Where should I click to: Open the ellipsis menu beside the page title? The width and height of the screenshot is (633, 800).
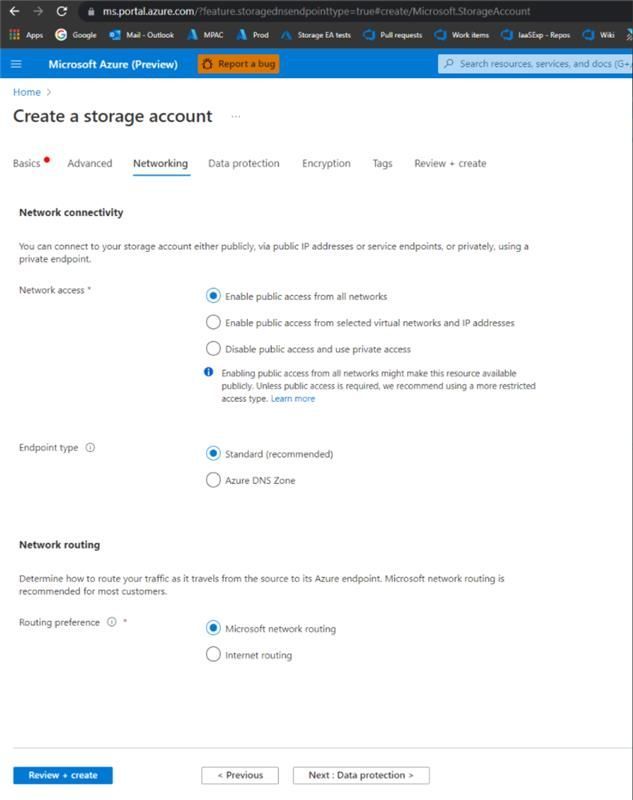(x=236, y=116)
